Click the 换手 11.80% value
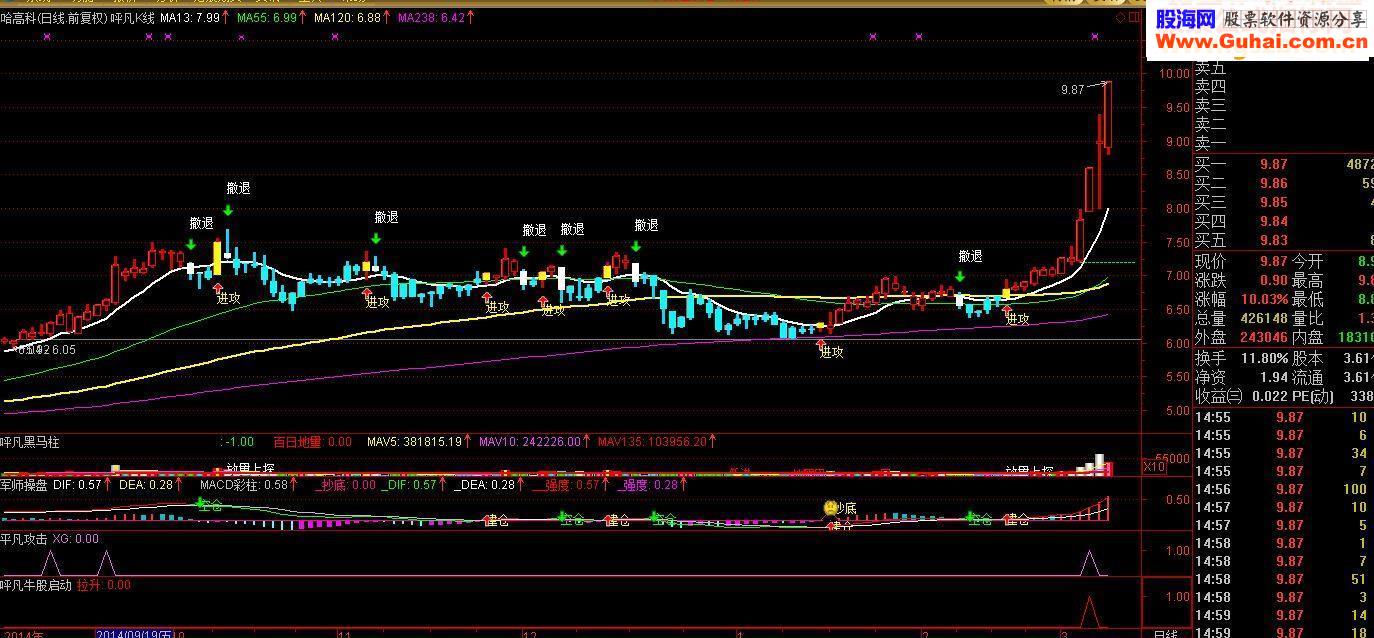This screenshot has width=1374, height=638. 1266,358
